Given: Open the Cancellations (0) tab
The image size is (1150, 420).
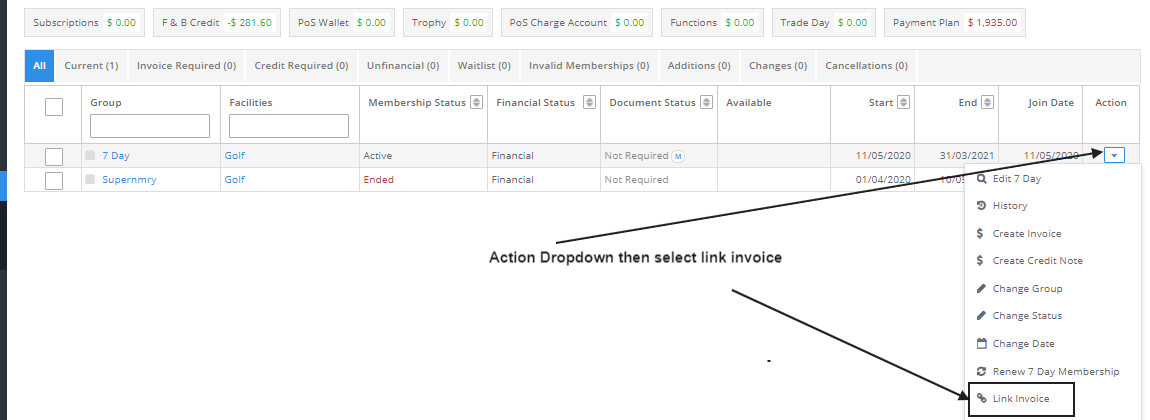Looking at the screenshot, I should click(x=866, y=66).
